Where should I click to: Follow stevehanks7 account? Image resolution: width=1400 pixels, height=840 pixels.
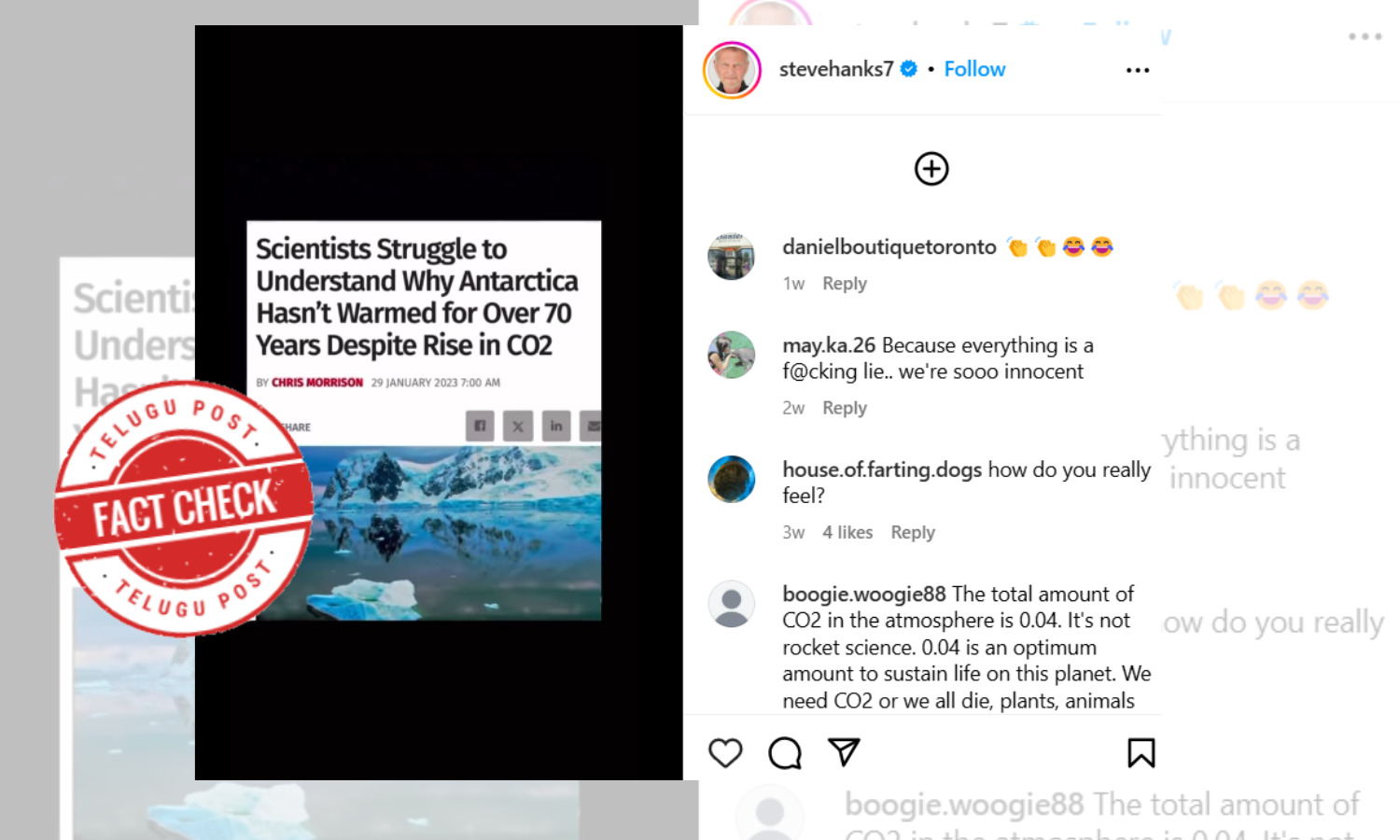pyautogui.click(x=974, y=69)
